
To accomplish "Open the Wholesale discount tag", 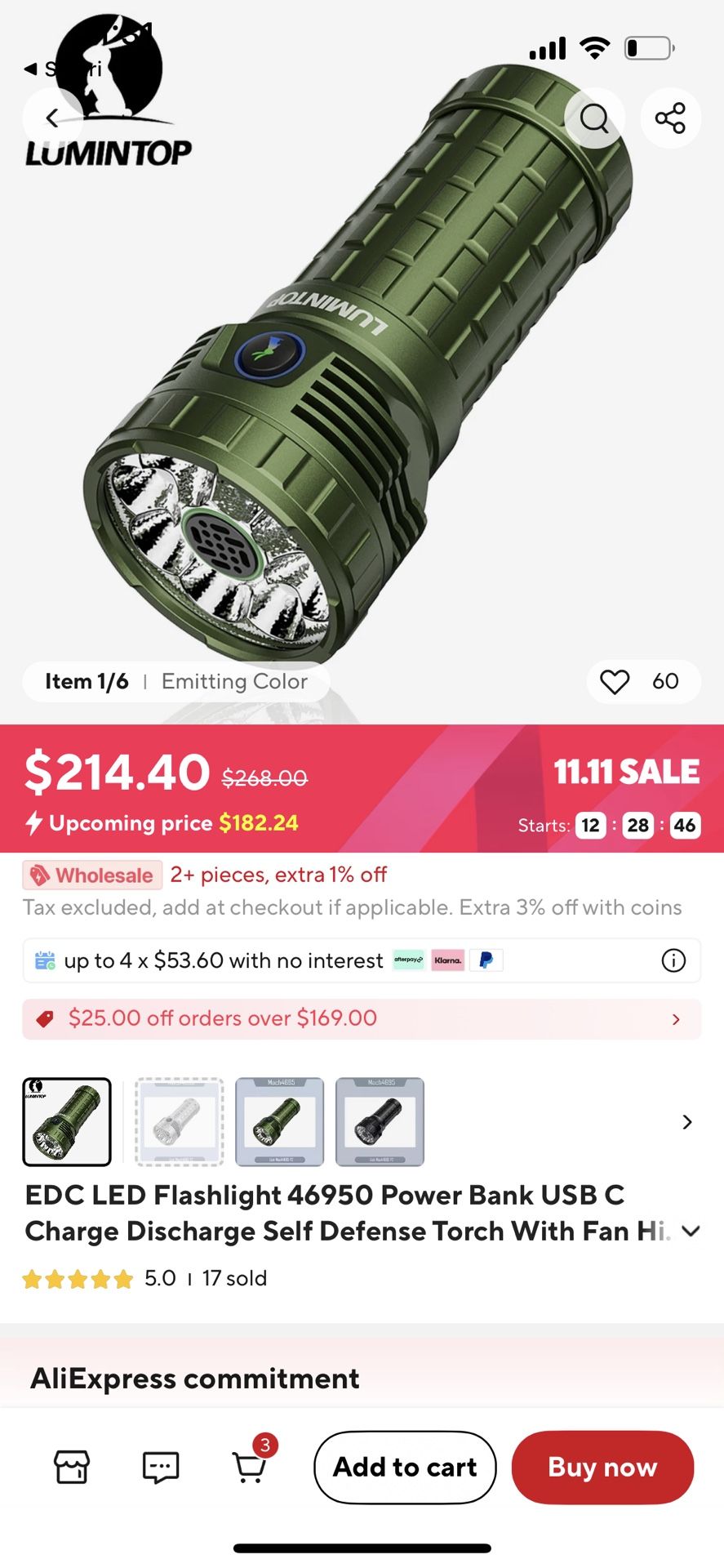I will tap(92, 875).
